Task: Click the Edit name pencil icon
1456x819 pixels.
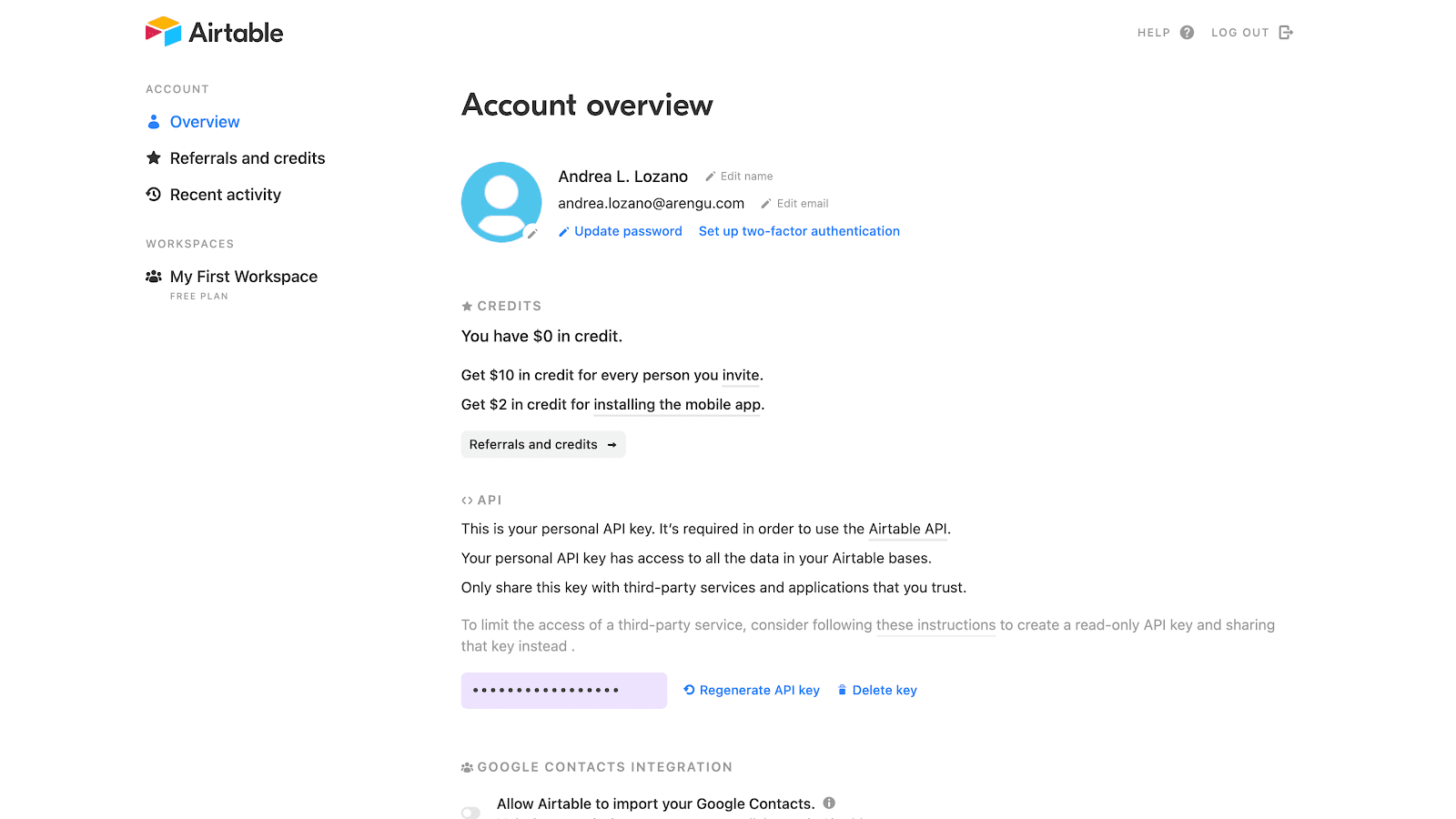Action: coord(711,177)
